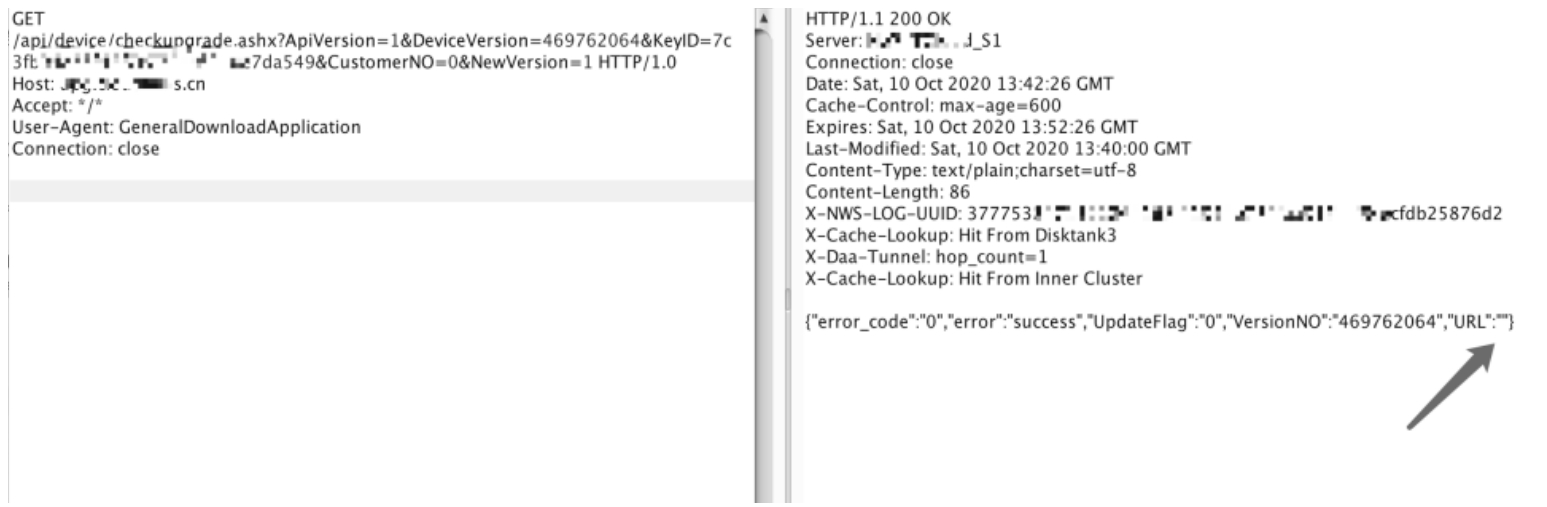Click the scroll-up arrow of the request pane
This screenshot has height=507, width=1547.
coord(763,18)
